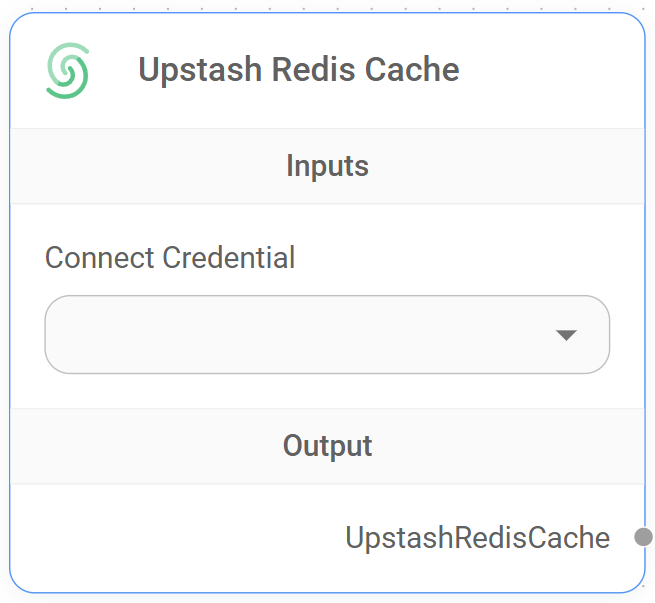This screenshot has width=655, height=603.
Task: Select the Upstash Redis Cache node title
Action: click(x=298, y=70)
